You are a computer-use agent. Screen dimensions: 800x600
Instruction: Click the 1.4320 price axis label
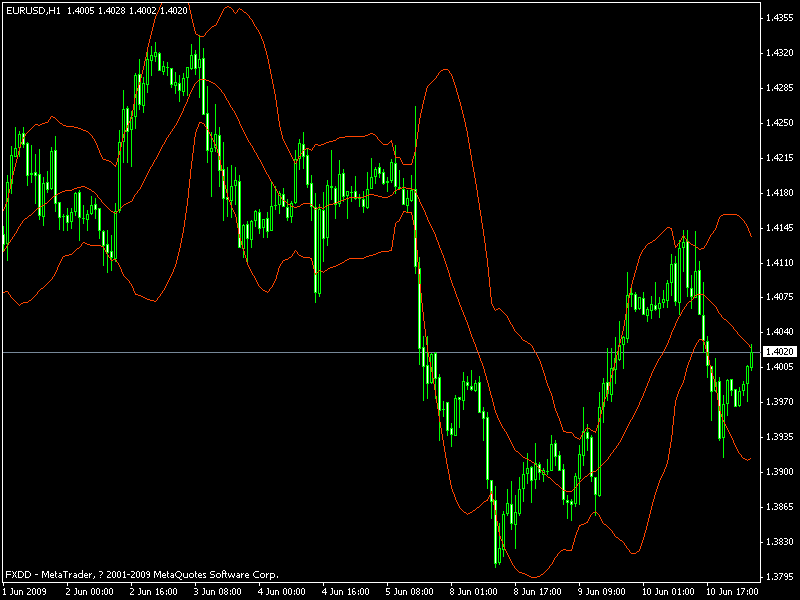780,53
